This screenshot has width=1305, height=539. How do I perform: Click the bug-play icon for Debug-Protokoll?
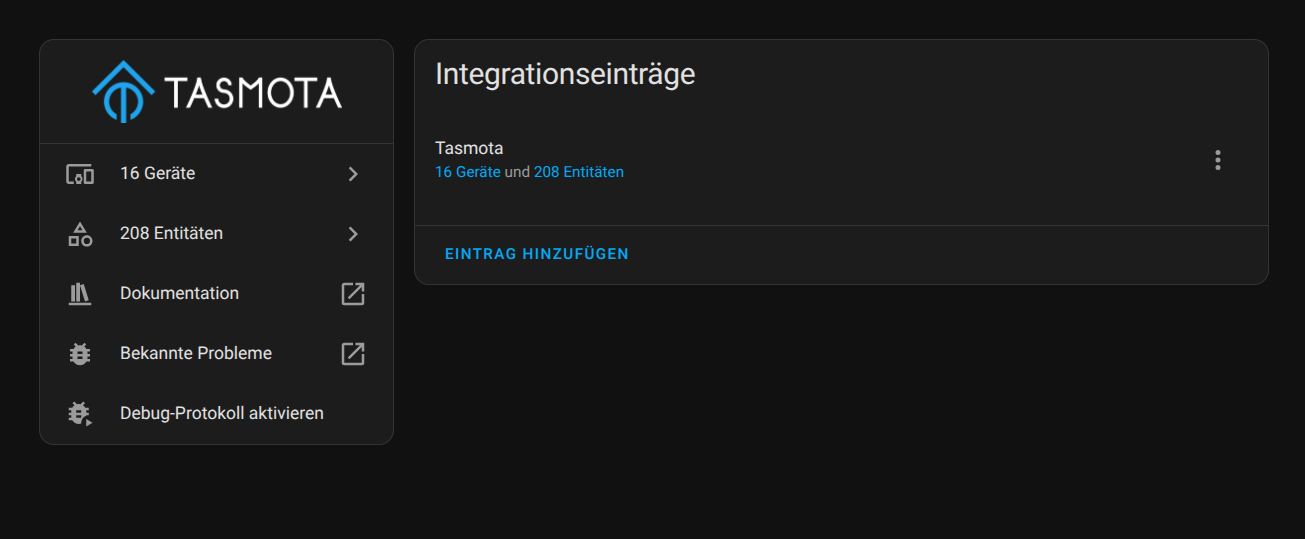80,414
